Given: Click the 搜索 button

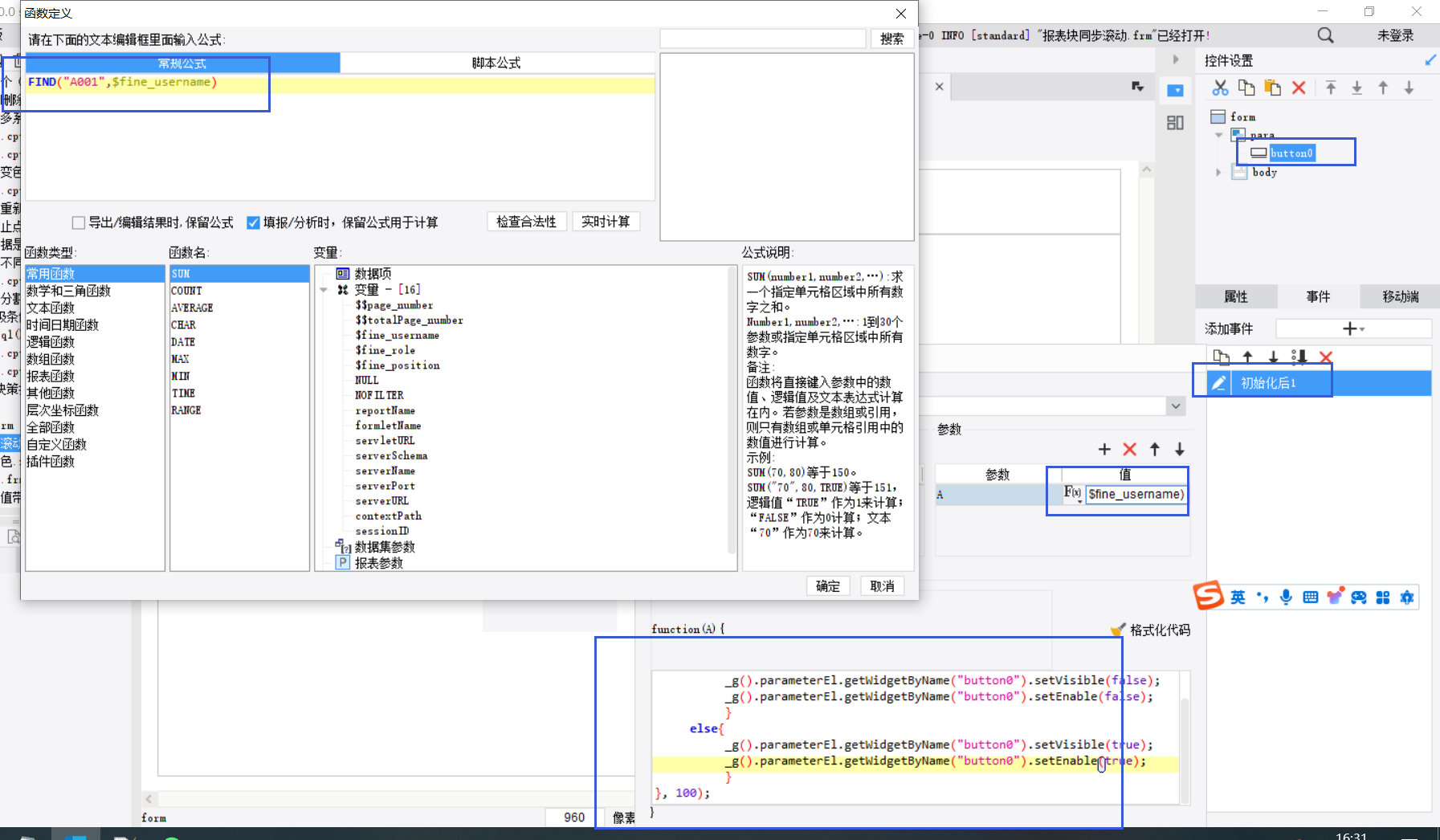Looking at the screenshot, I should point(891,39).
